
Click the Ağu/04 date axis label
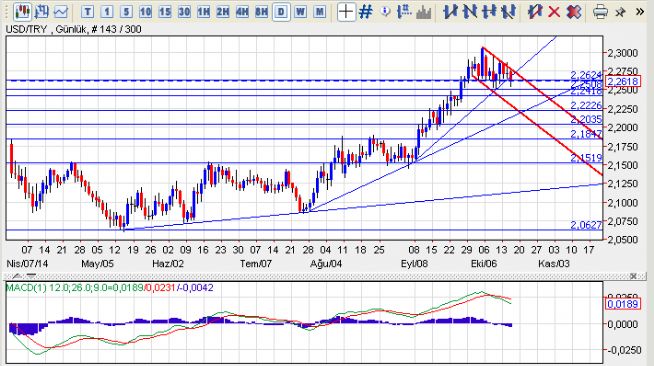(x=326, y=263)
